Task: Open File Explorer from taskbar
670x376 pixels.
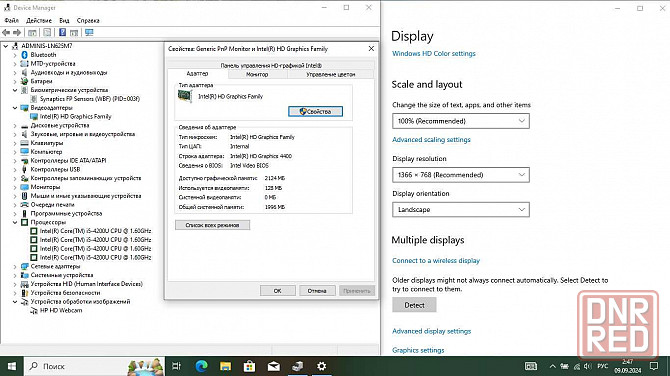Action: coord(225,366)
